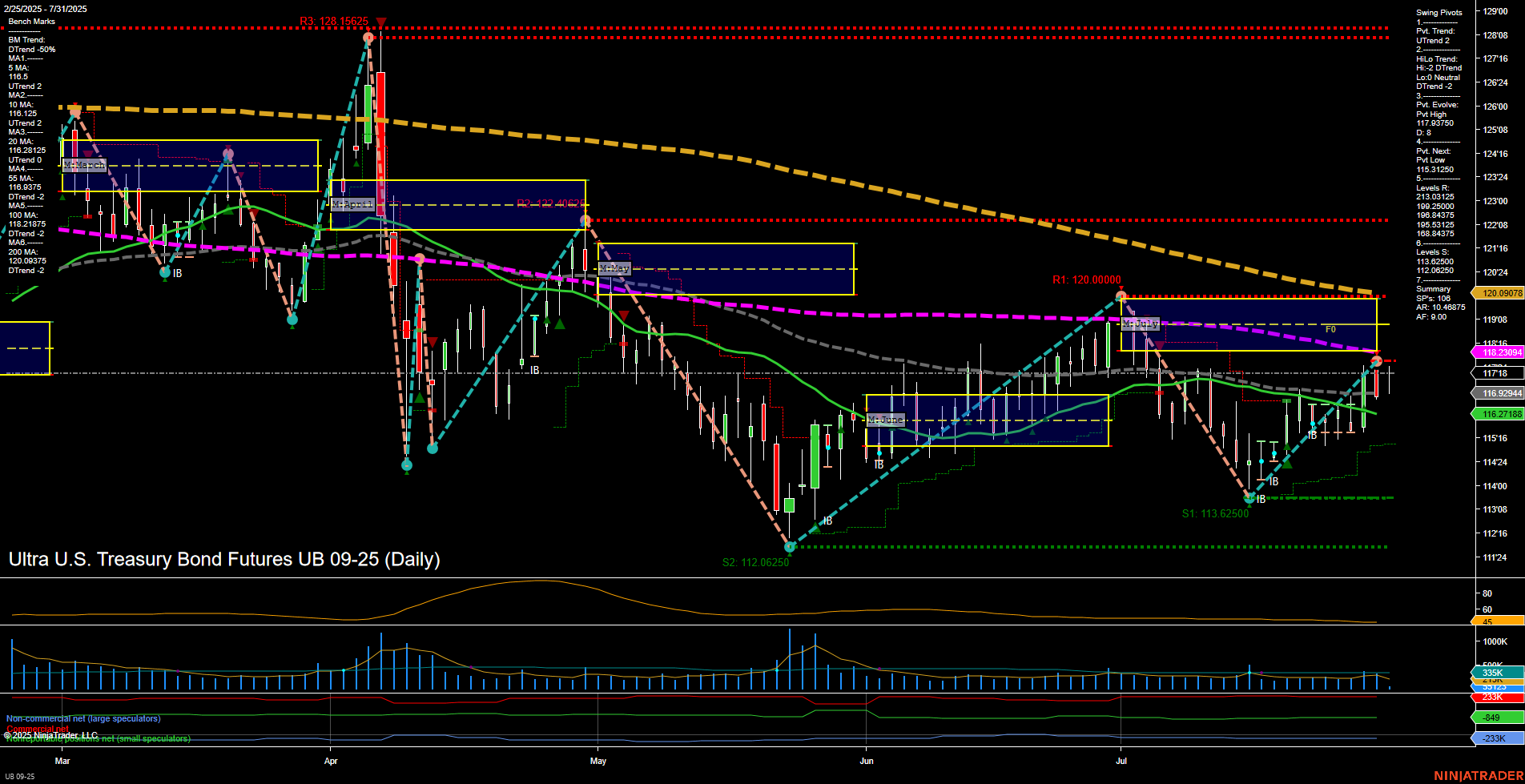Click the swing pivot high marker at R1
Viewport: 1525px width, 784px height.
click(x=1121, y=296)
